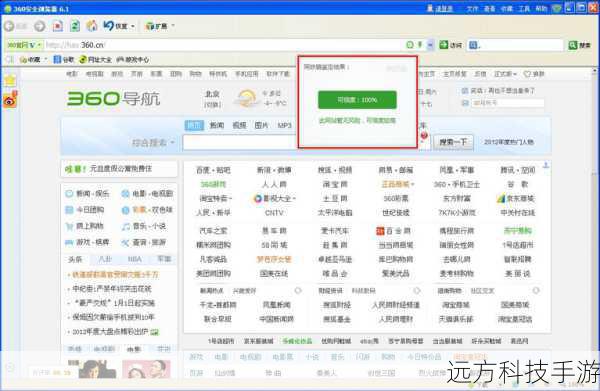Open the 查询·旅游 category
This screenshot has height=391, width=600.
point(143,242)
